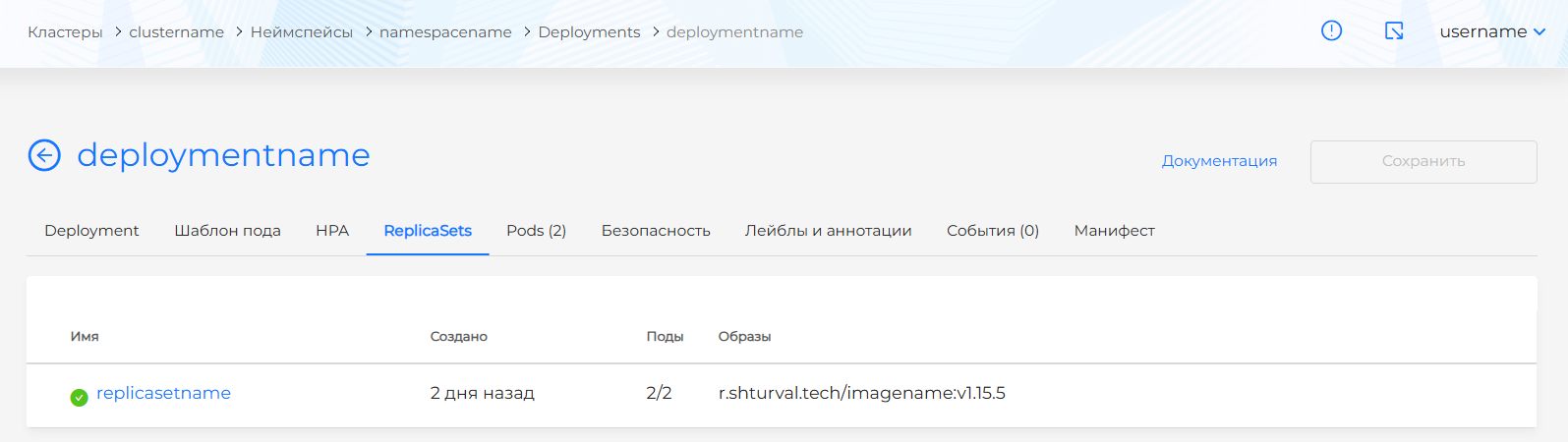Open Лейблы и аннотации tab
This screenshot has width=1568, height=442.
[828, 231]
